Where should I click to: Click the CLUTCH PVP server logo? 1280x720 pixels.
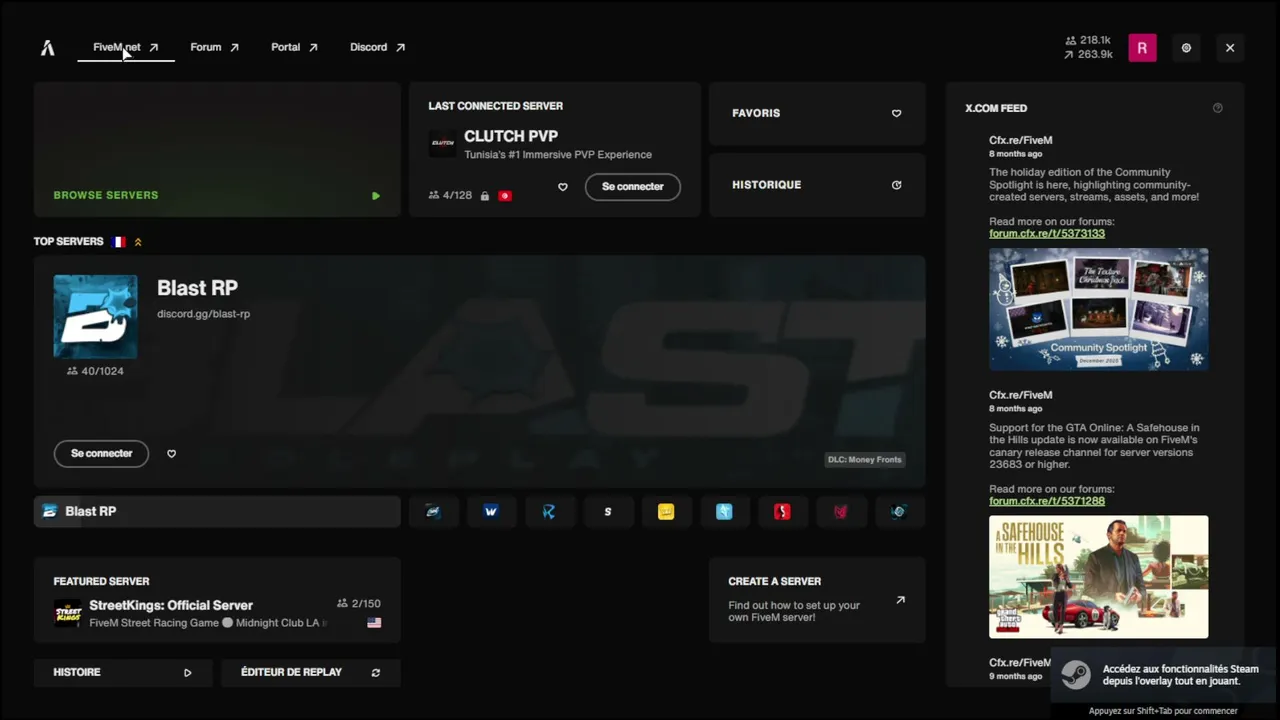[x=442, y=143]
